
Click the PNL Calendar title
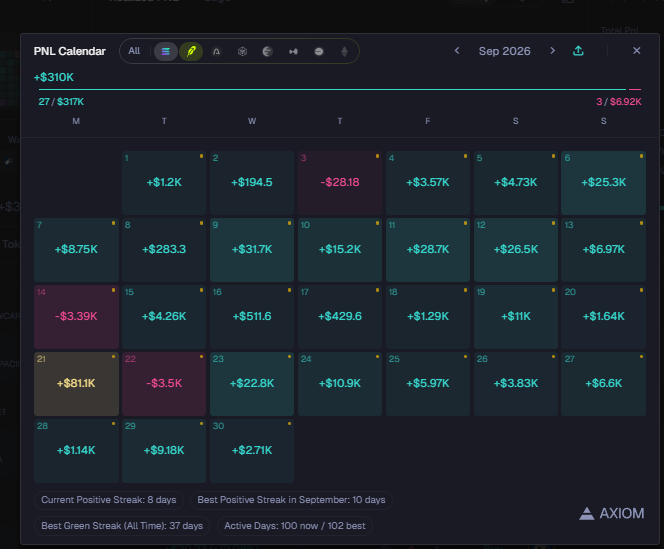coord(69,51)
